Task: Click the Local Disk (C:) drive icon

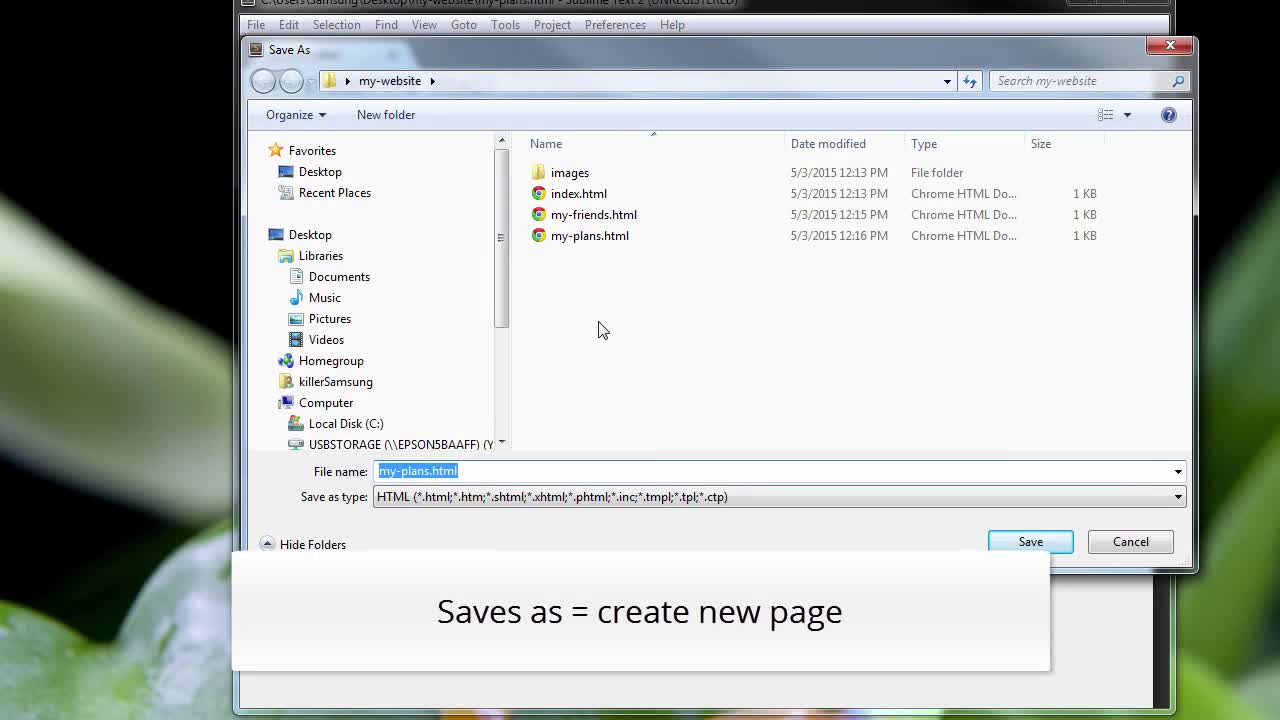Action: coord(296,424)
